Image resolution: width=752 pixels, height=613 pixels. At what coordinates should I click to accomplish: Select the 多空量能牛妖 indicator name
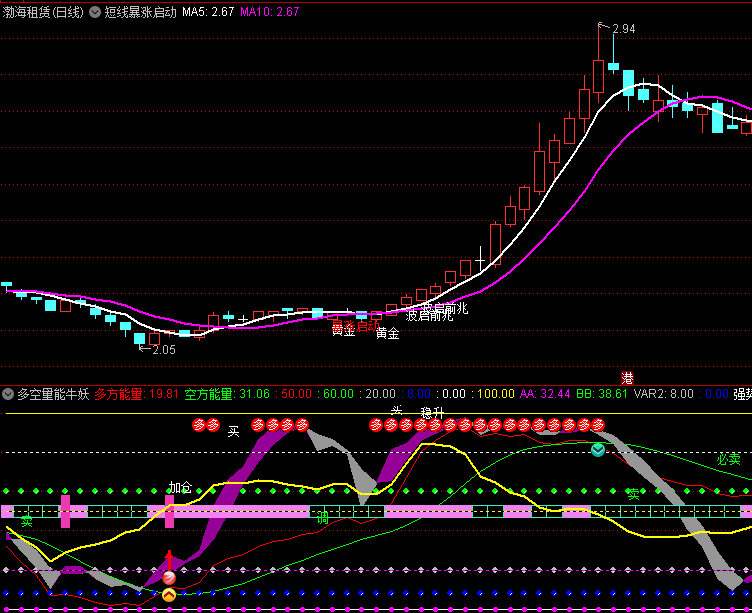(x=53, y=394)
